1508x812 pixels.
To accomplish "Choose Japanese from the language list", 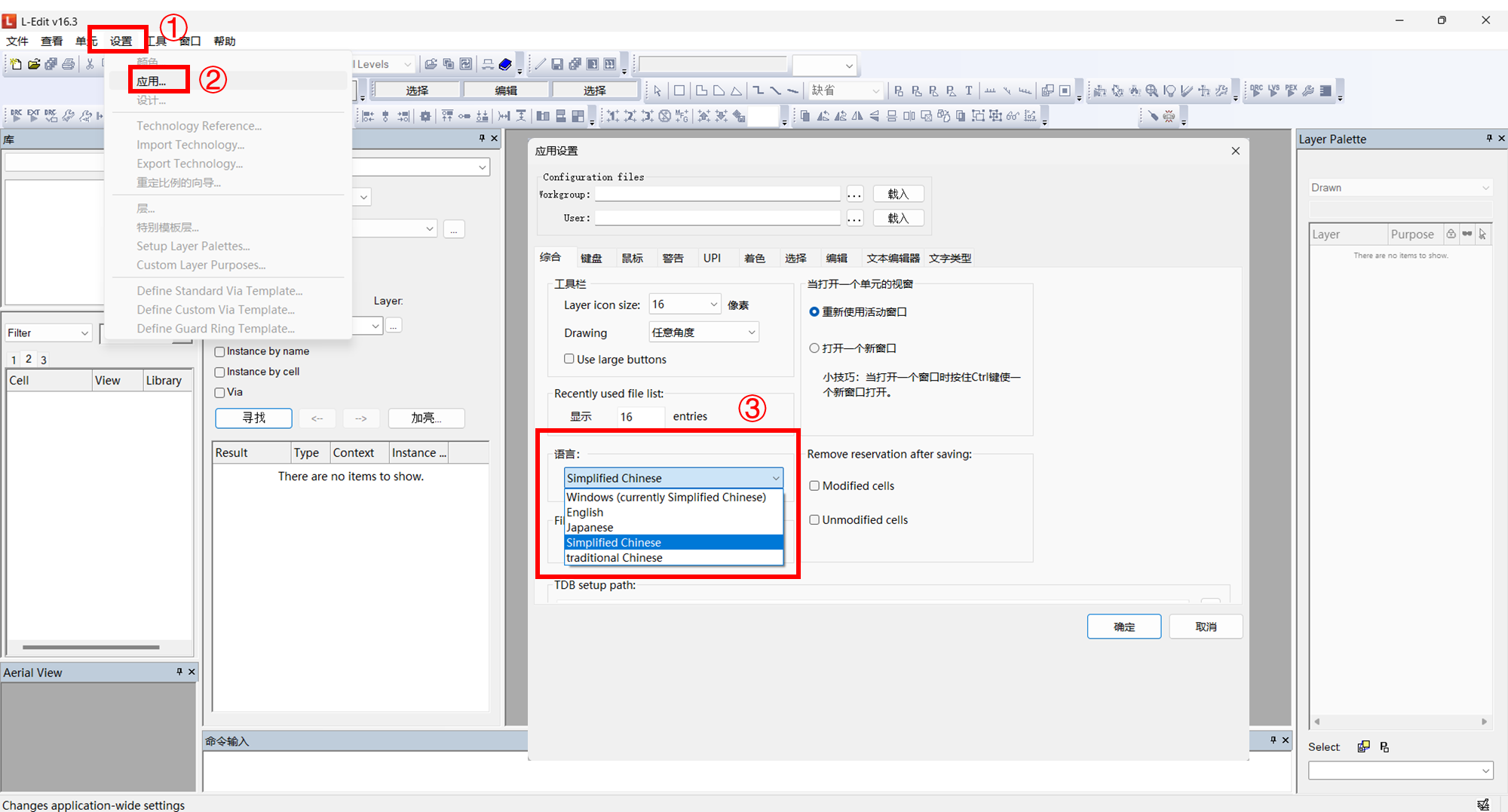I will point(673,527).
